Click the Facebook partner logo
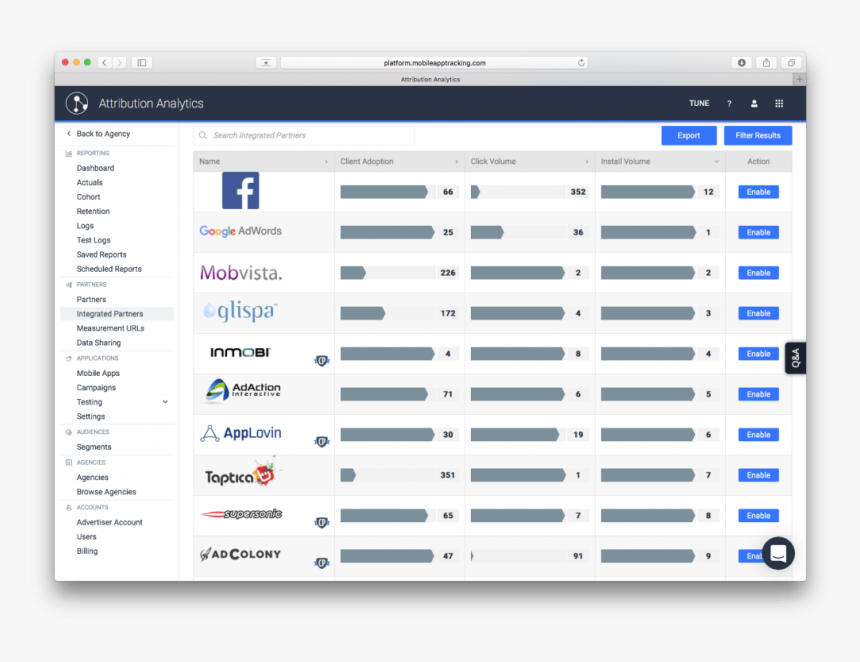Image resolution: width=860 pixels, height=662 pixels. tap(240, 190)
